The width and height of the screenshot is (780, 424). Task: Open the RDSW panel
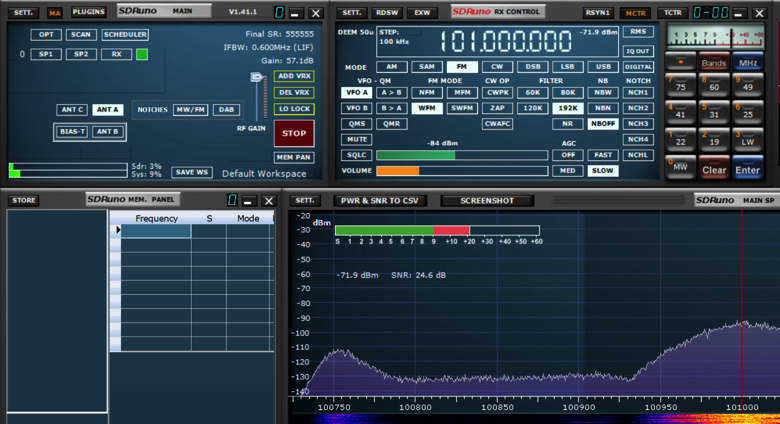coord(387,12)
